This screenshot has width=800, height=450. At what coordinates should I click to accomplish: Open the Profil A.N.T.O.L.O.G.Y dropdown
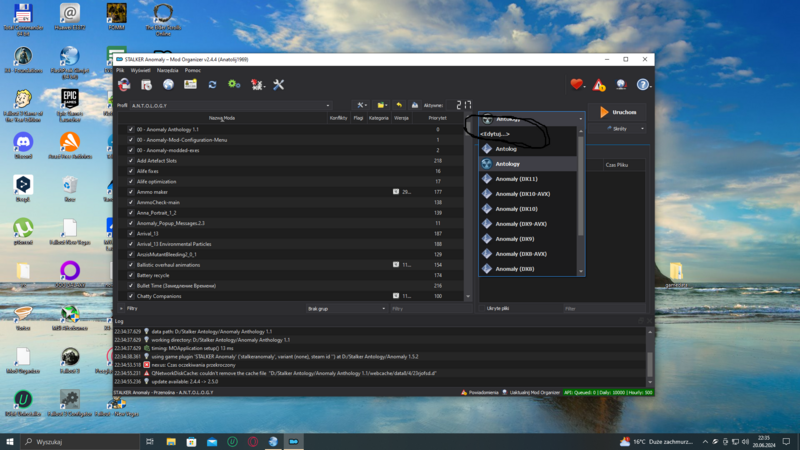pyautogui.click(x=230, y=105)
